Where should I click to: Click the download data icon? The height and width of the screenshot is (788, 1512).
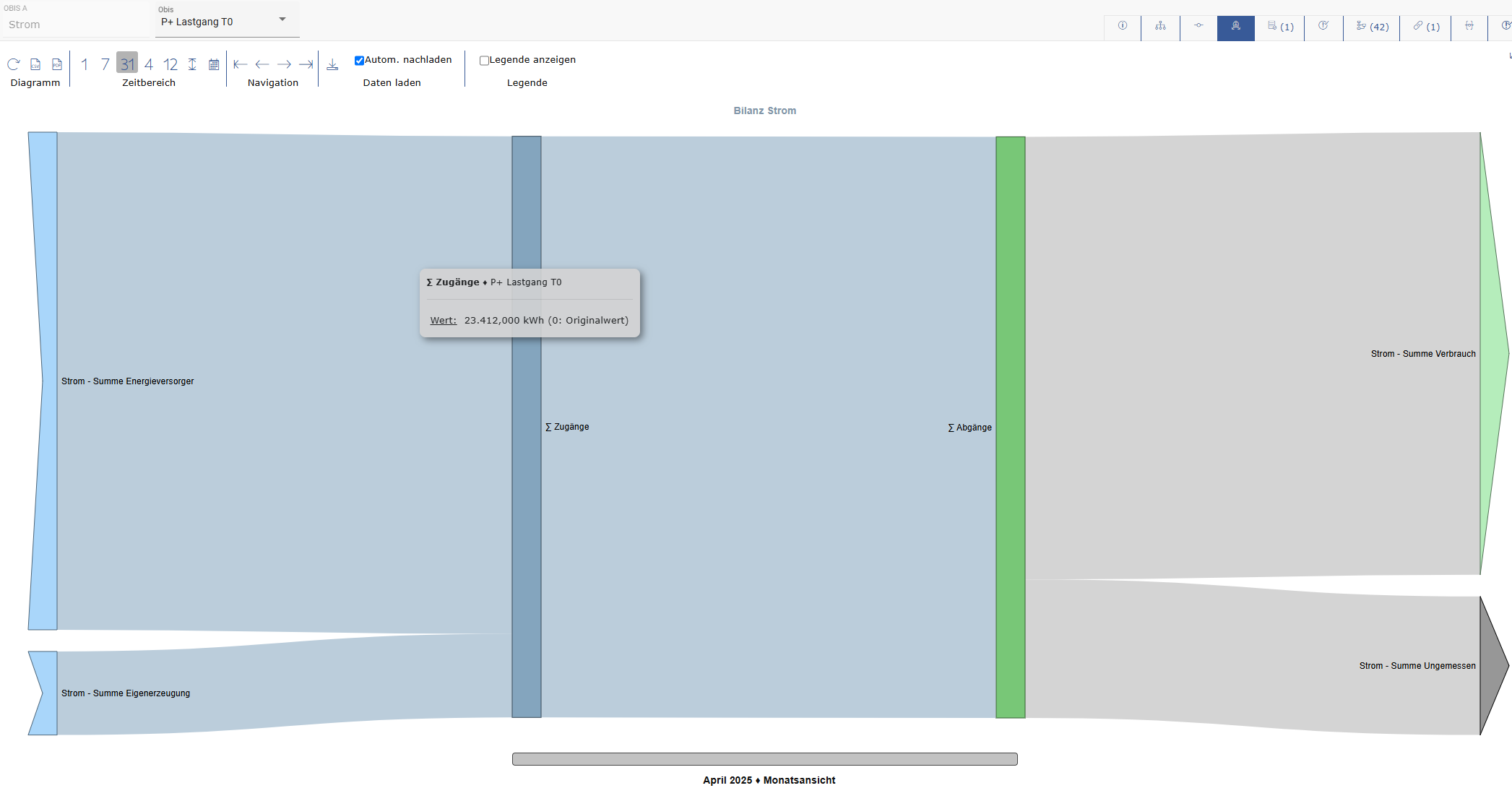coord(332,64)
